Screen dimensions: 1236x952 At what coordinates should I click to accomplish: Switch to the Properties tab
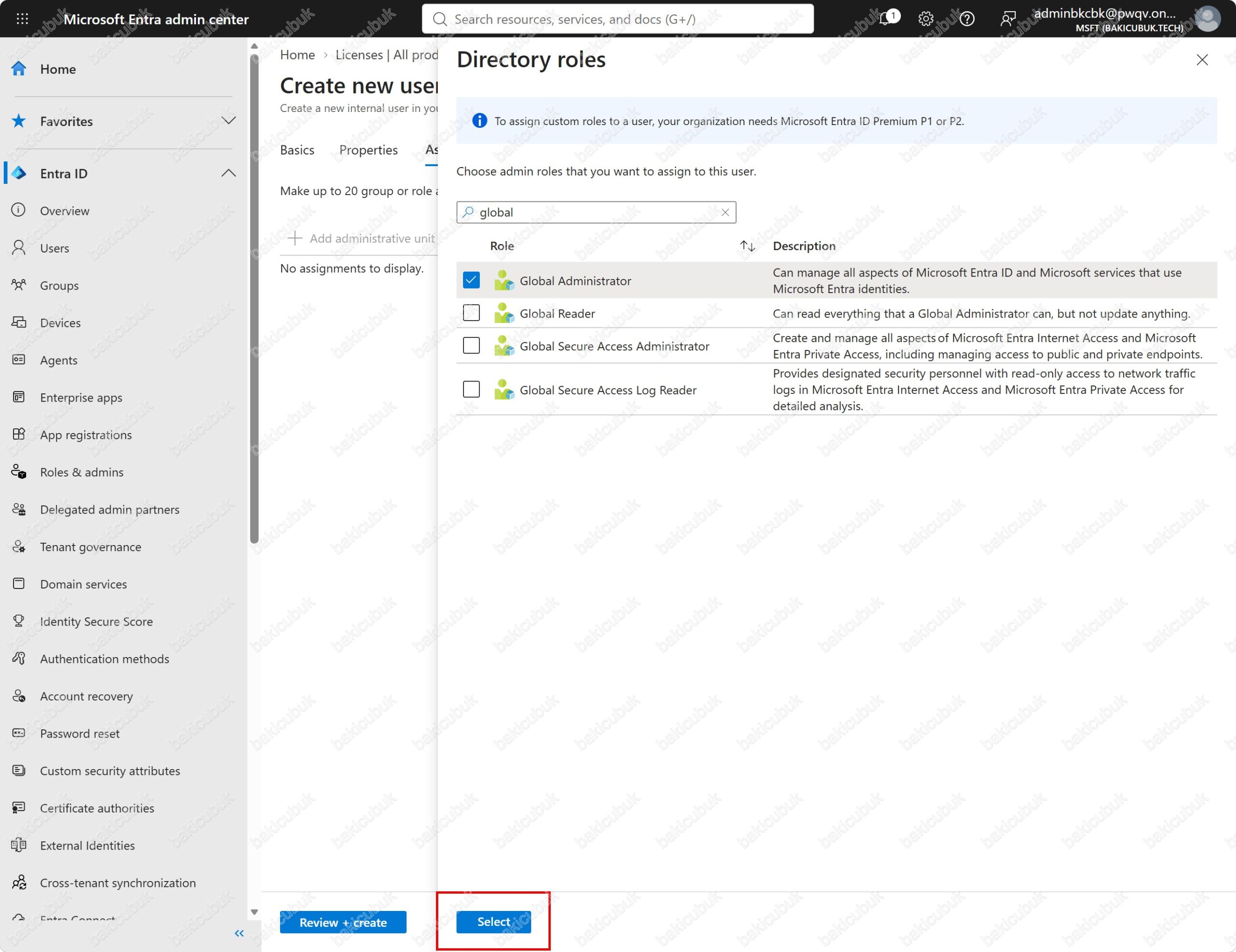click(x=368, y=150)
